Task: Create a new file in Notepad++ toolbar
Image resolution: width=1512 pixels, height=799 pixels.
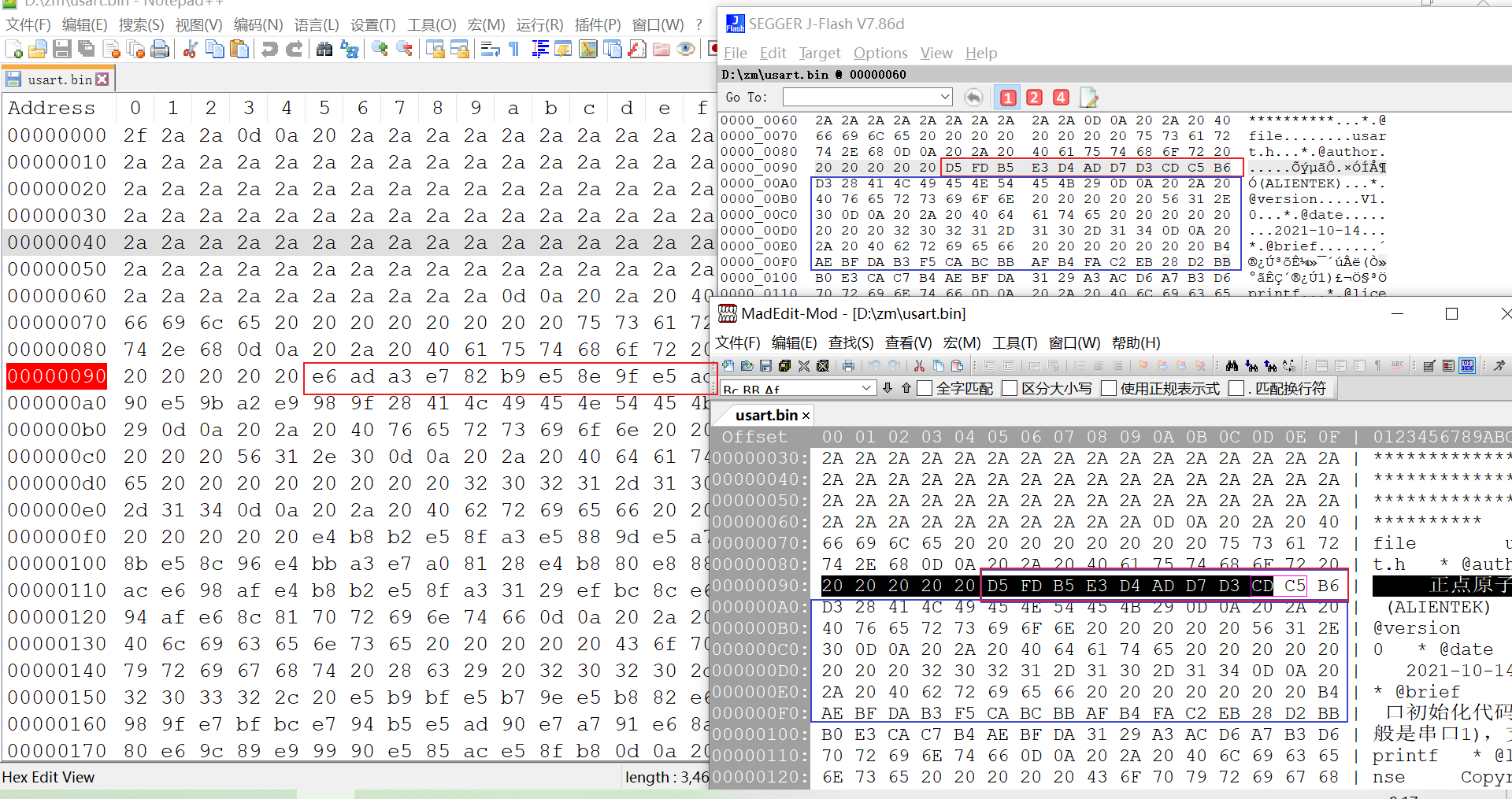Action: coord(13,50)
